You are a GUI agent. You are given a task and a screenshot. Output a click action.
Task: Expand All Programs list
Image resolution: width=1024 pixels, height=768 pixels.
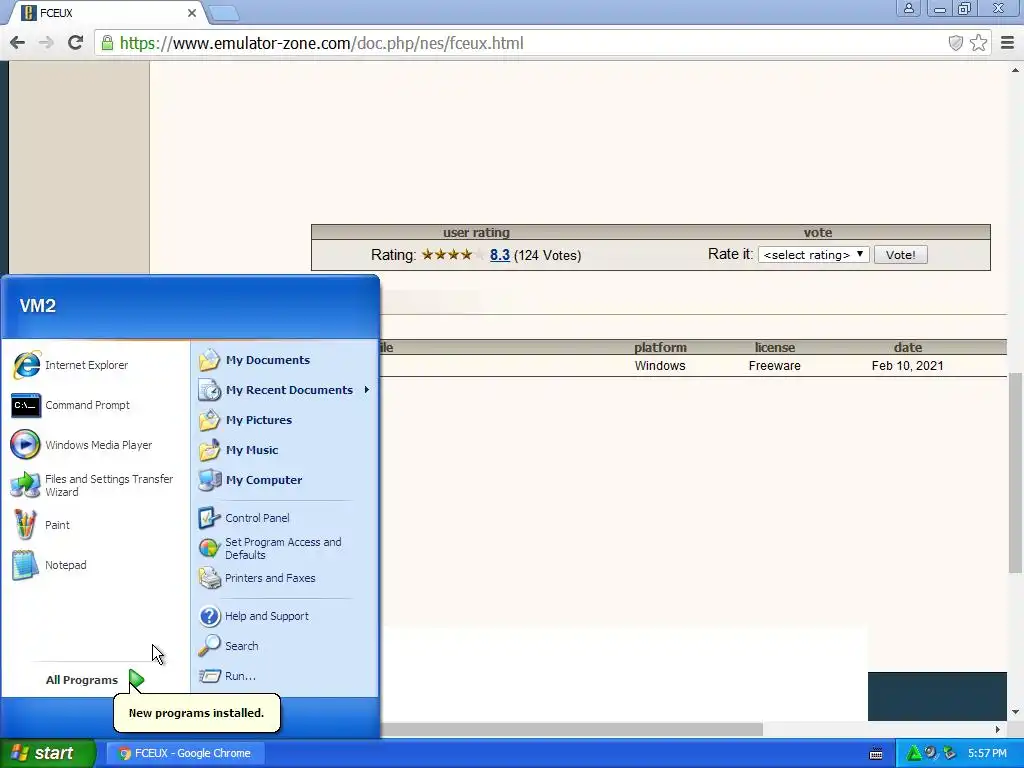(95, 680)
